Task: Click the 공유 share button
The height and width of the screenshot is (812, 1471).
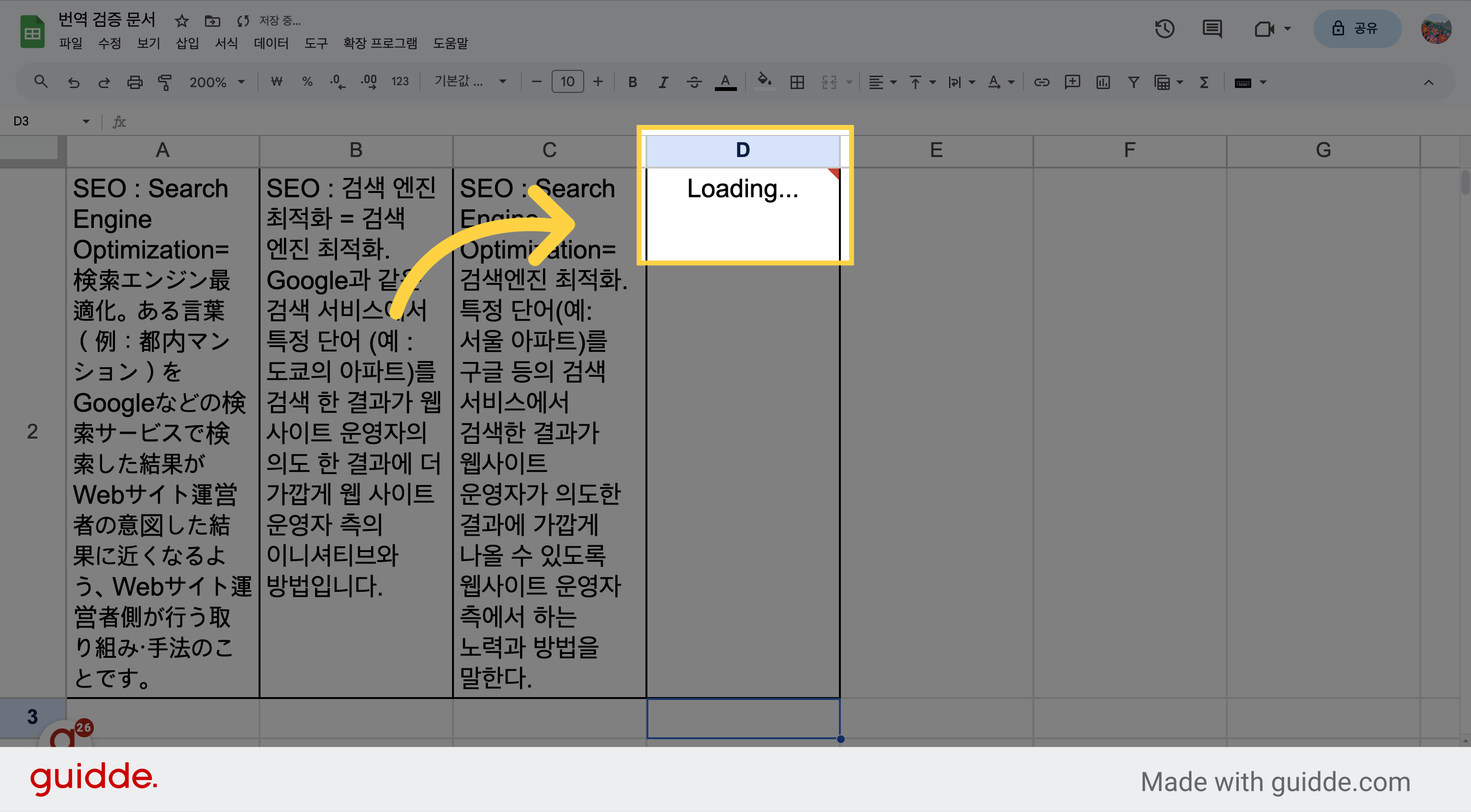Action: click(x=1357, y=29)
